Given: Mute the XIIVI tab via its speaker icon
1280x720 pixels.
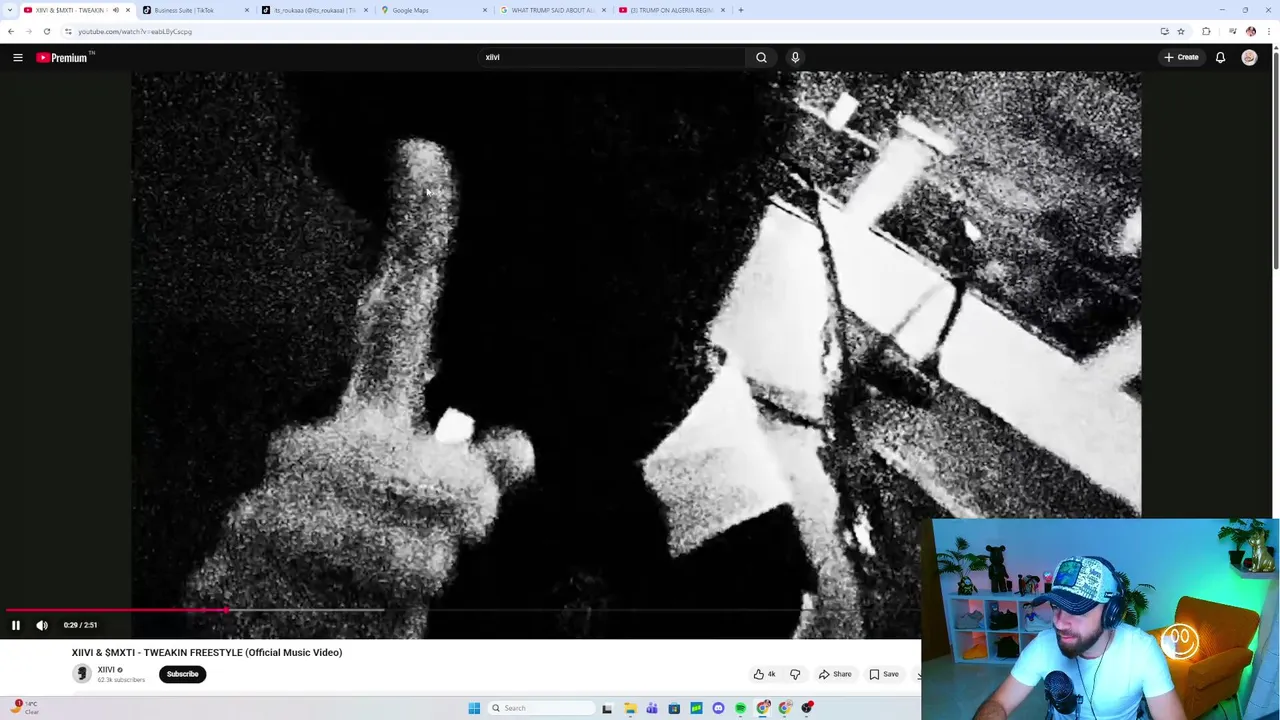Looking at the screenshot, I should pyautogui.click(x=115, y=10).
